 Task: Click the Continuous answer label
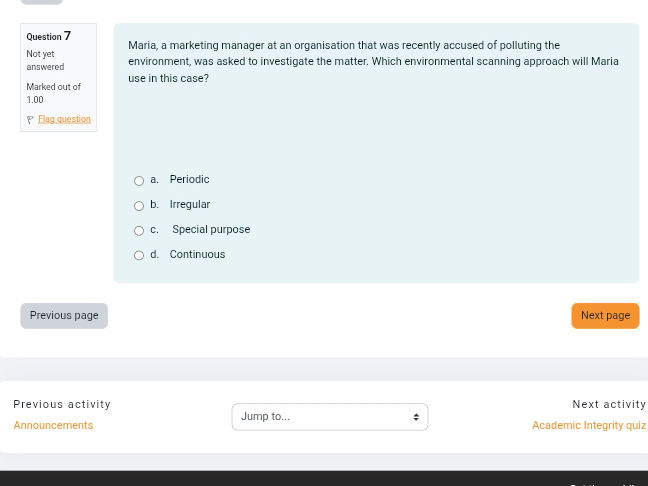pos(197,255)
